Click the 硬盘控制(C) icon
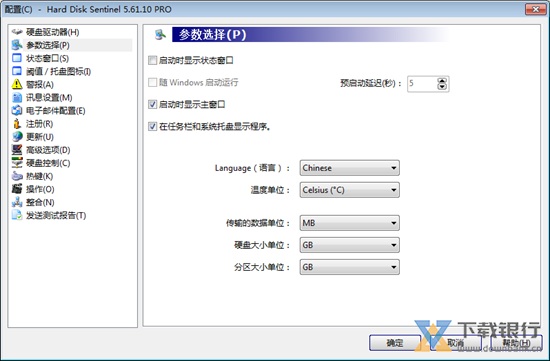The height and width of the screenshot is (361, 550). 17,163
